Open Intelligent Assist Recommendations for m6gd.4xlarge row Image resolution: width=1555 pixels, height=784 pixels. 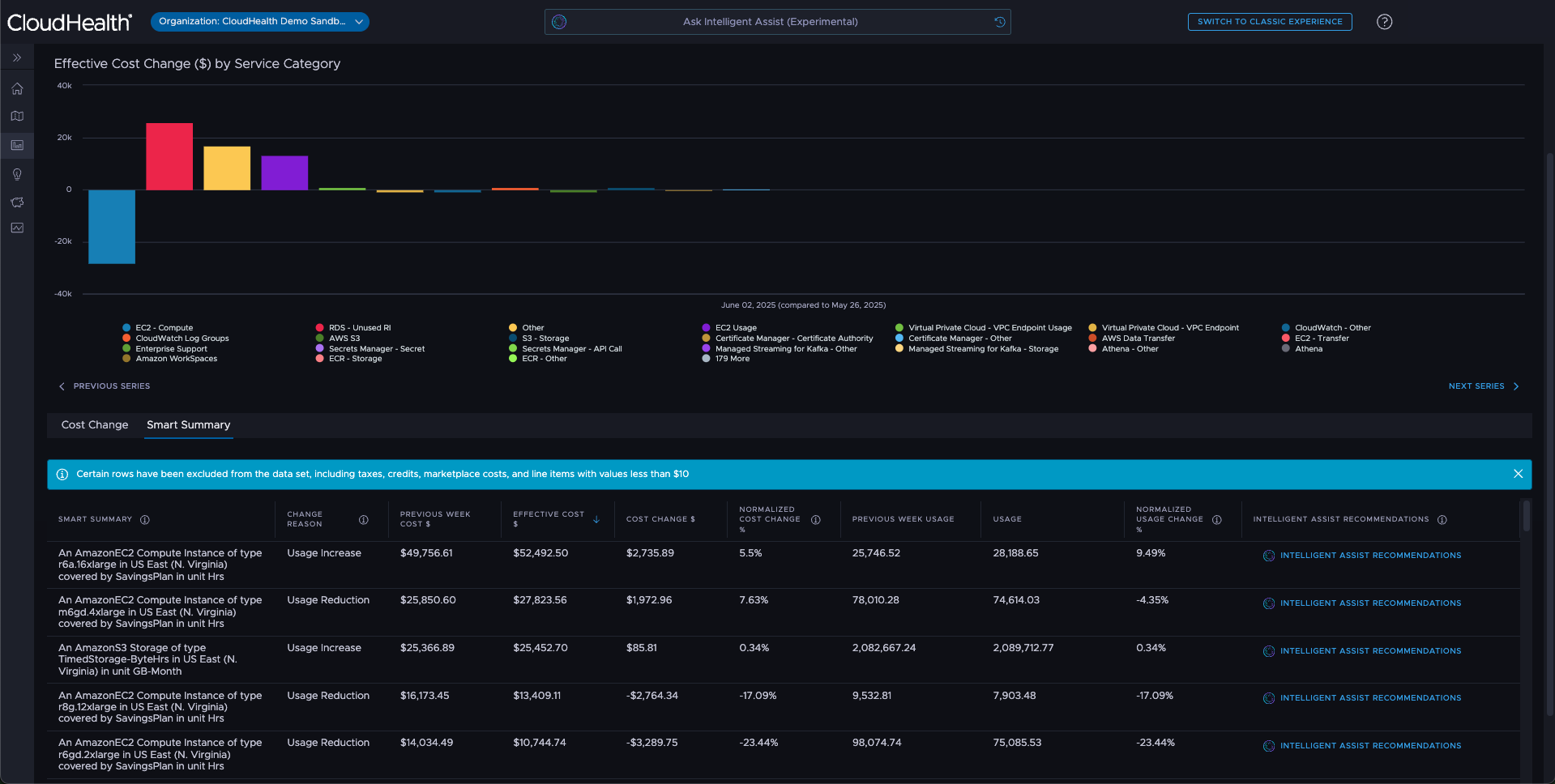[1362, 603]
